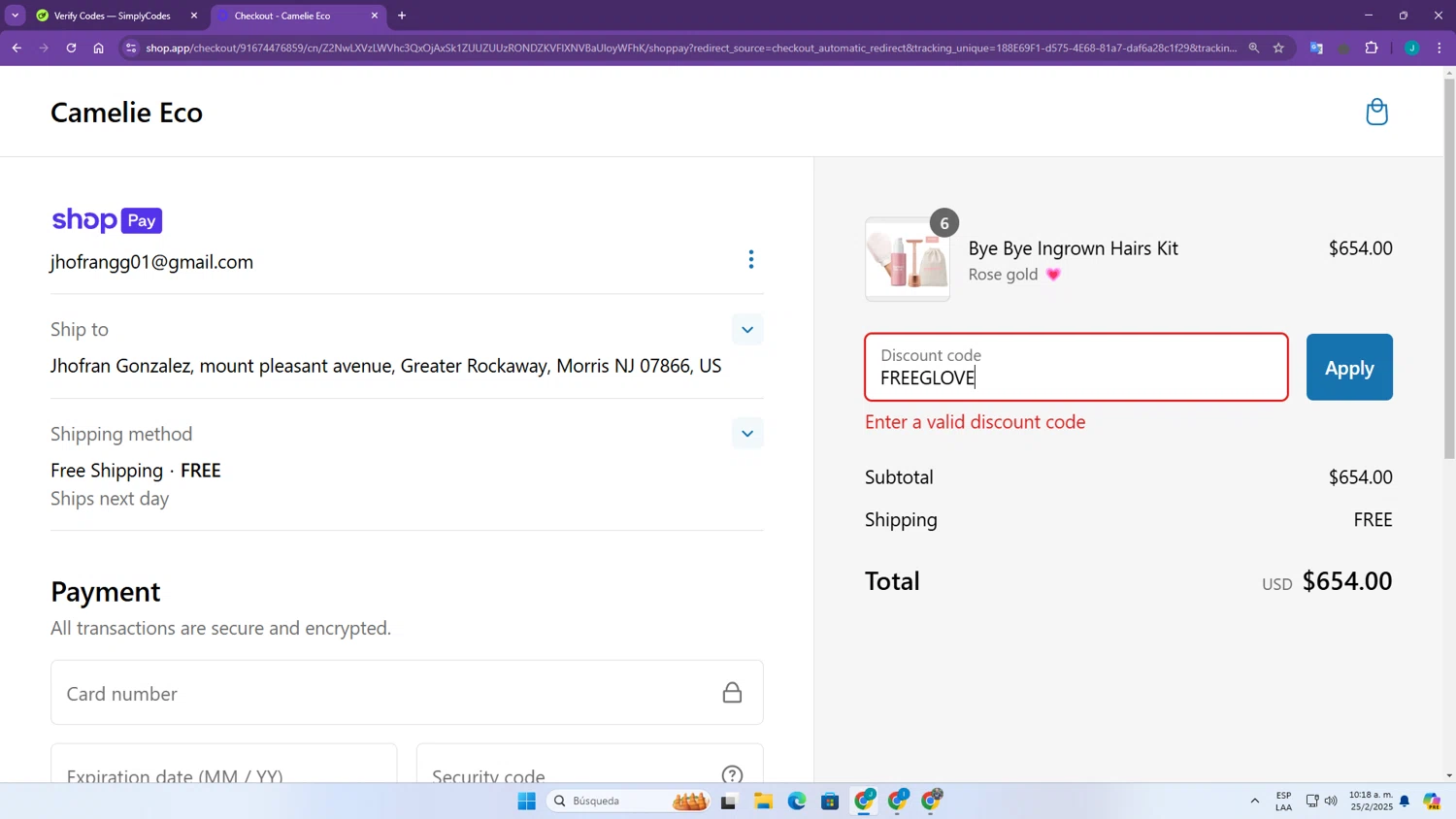Expand the Shipping method section
This screenshot has width=1456, height=819.
(746, 434)
